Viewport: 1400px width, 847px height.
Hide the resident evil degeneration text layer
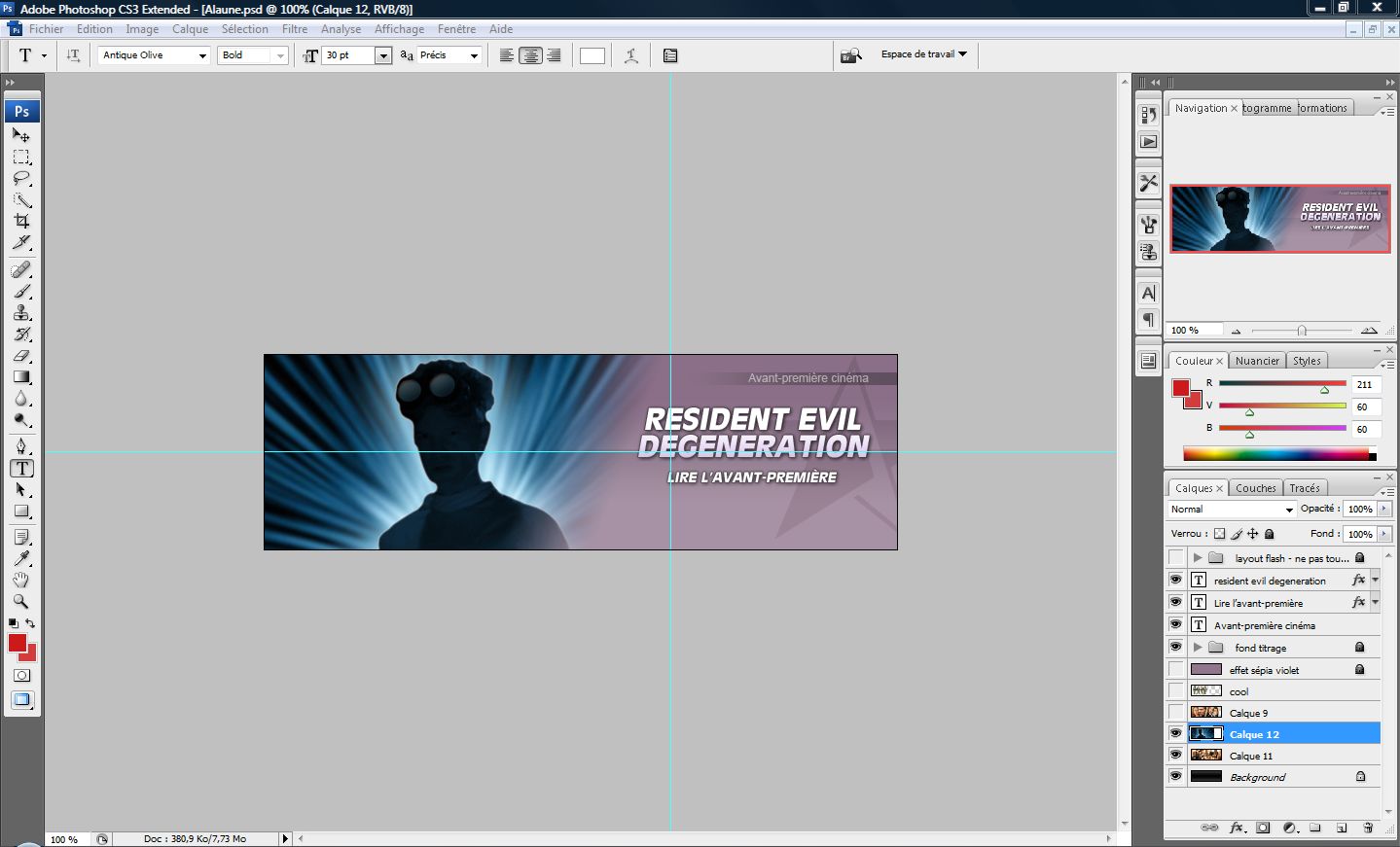click(x=1175, y=580)
